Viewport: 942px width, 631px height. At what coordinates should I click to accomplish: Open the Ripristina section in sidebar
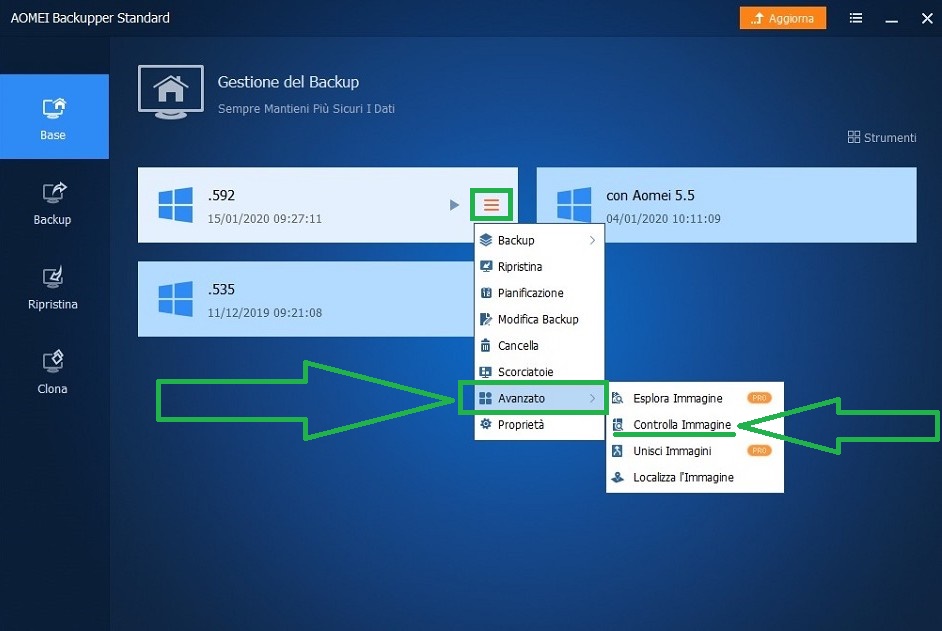point(53,288)
